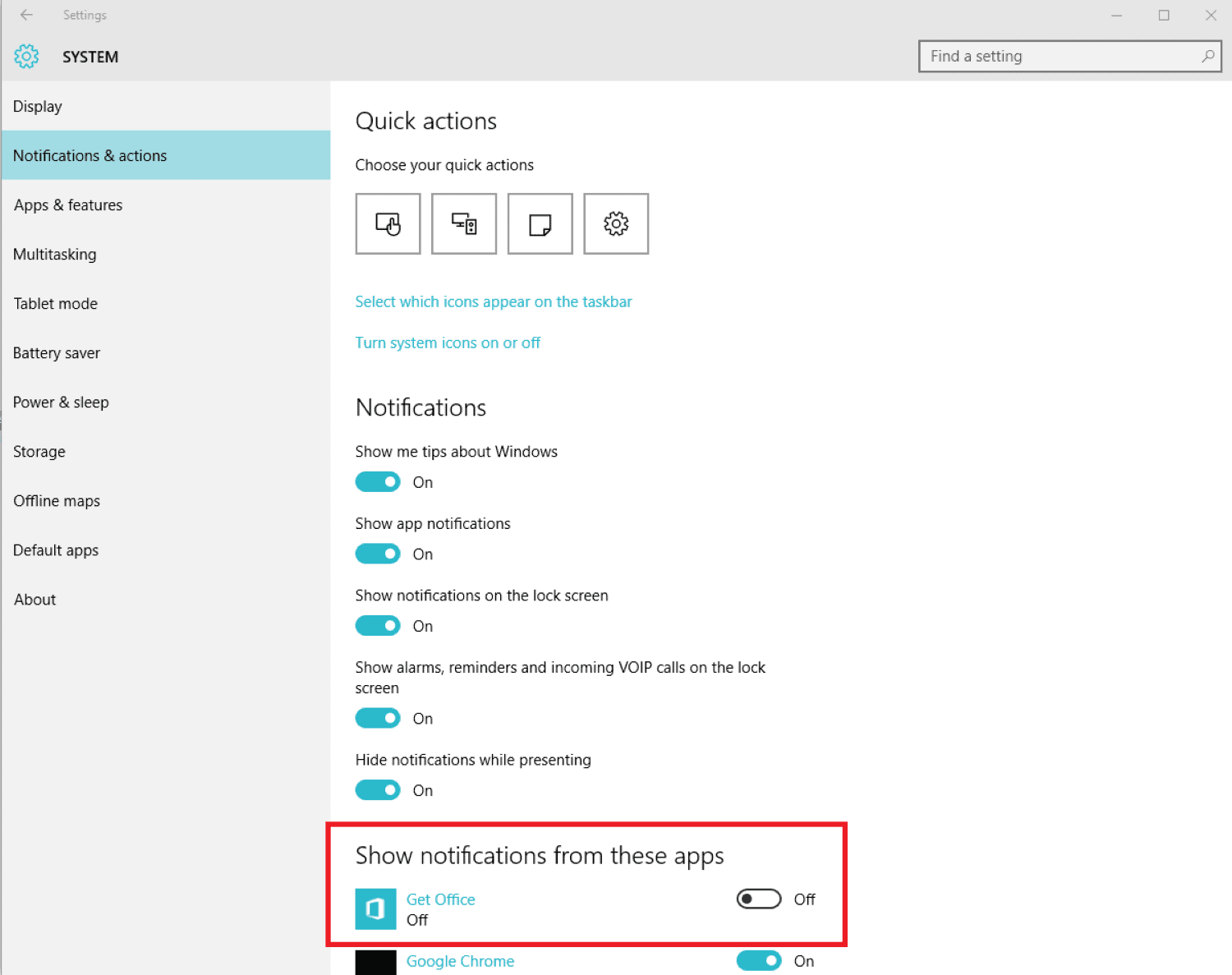Select the Connect quick action tile

tap(464, 223)
